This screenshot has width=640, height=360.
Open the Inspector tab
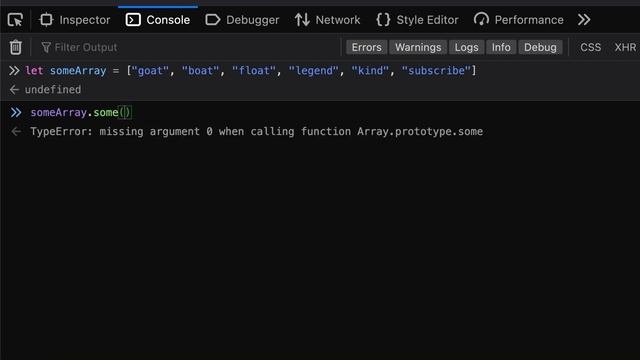[x=75, y=20]
